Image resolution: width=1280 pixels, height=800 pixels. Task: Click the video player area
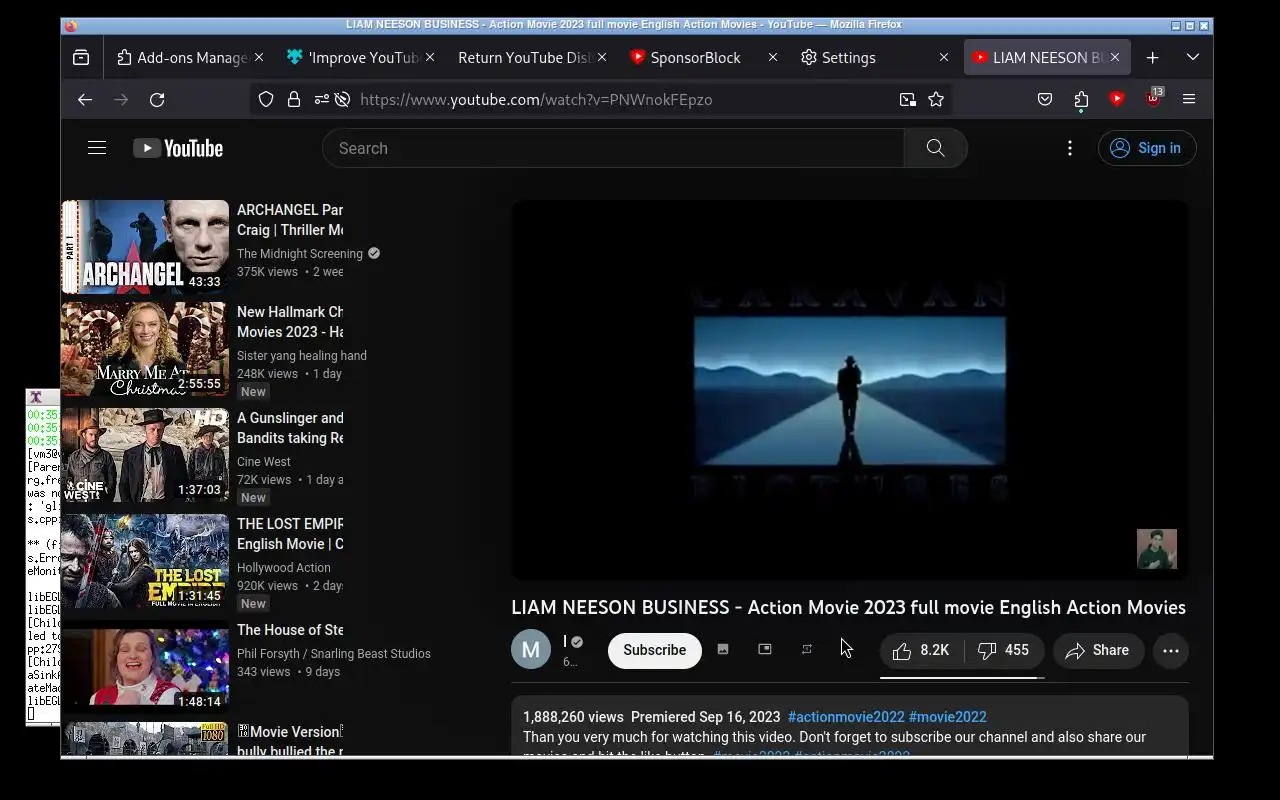coord(849,390)
